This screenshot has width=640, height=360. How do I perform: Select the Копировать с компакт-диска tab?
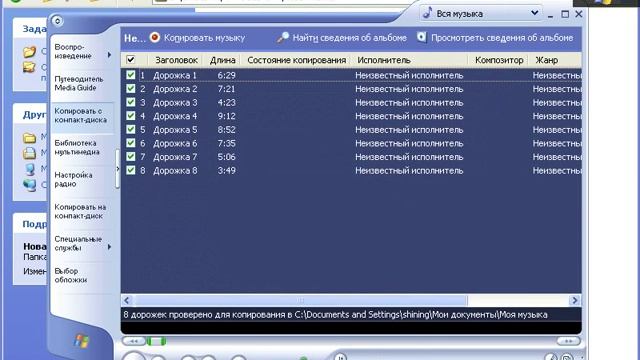[x=82, y=116]
